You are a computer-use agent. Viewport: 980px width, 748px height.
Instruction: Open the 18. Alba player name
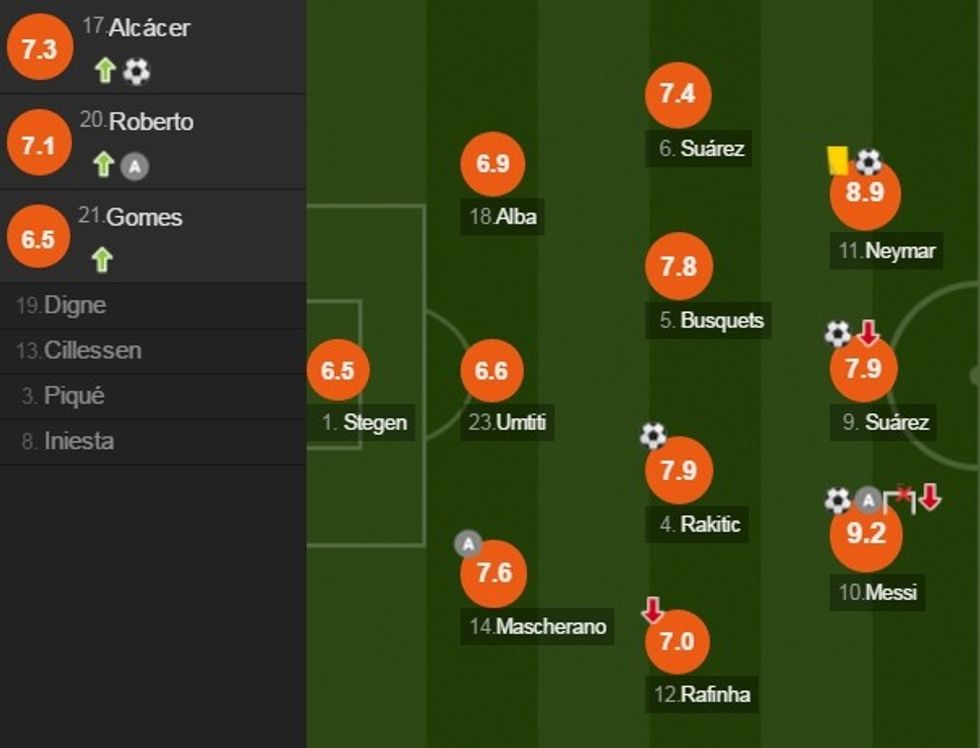tap(506, 216)
